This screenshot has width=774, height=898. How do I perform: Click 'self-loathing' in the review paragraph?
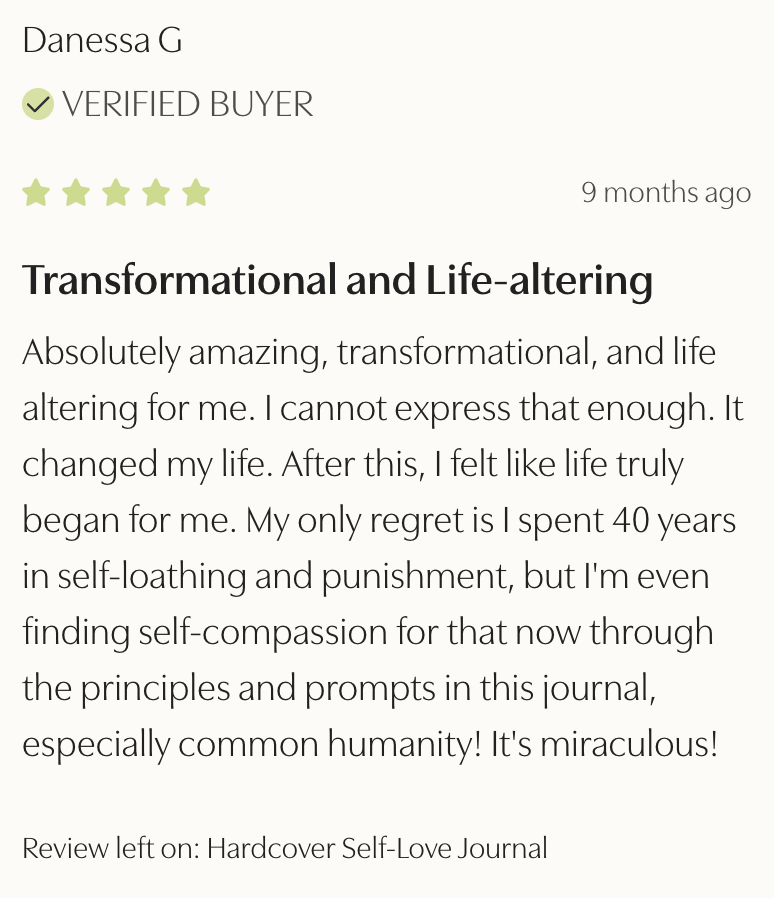135,576
